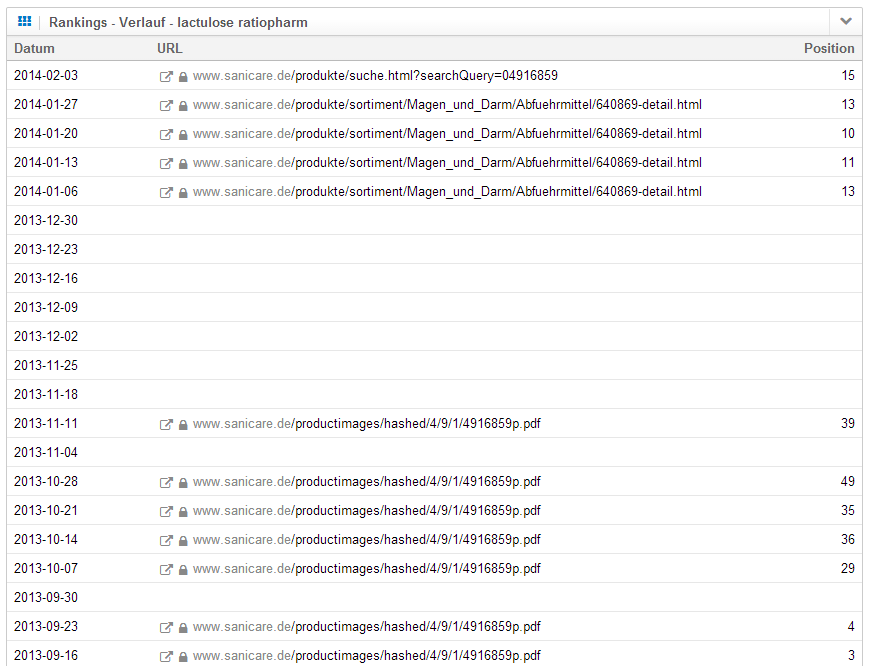Screen dimensions: 870x666
Task: Click the URL column header
Action: [x=170, y=48]
